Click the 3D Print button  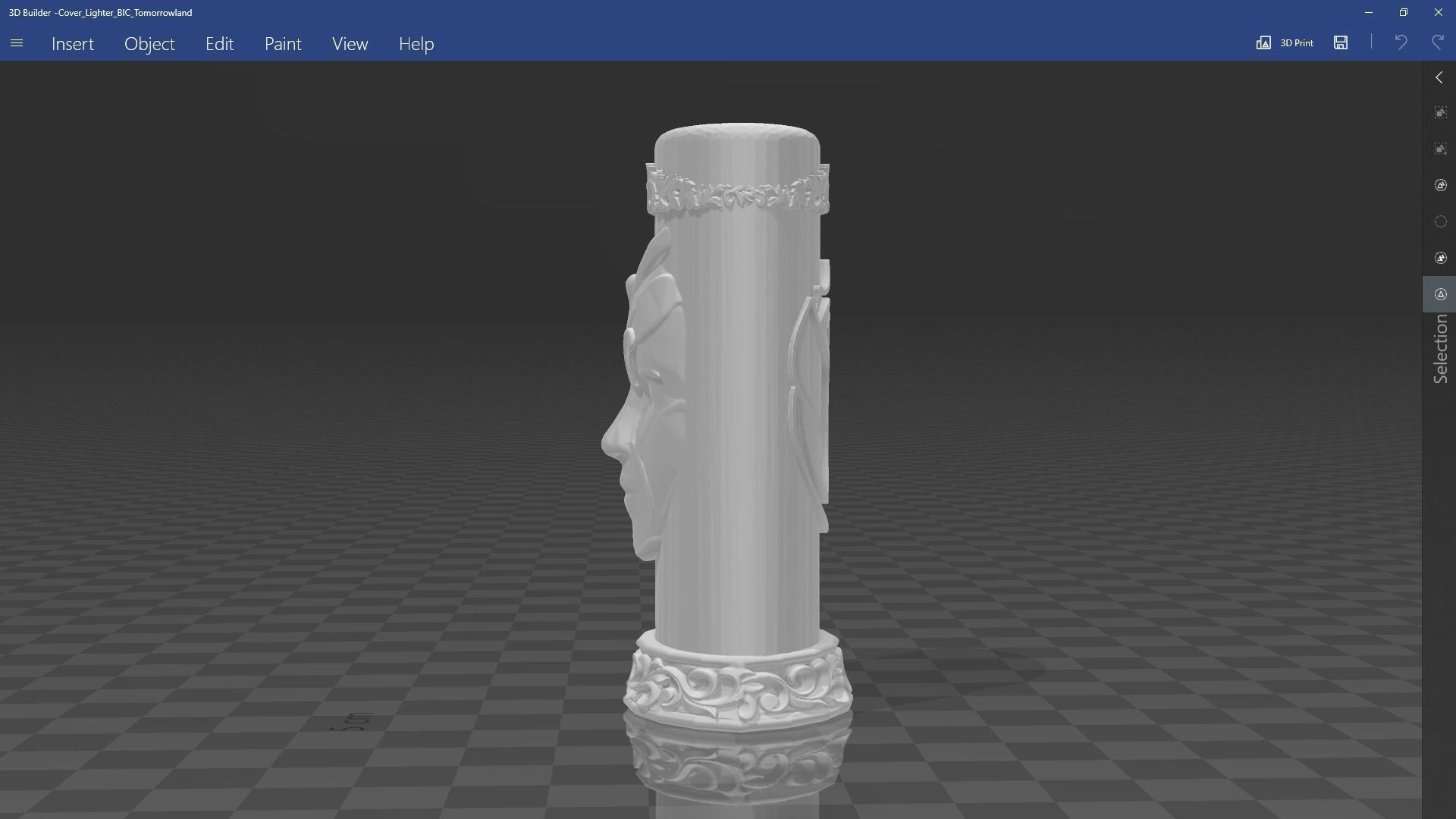coord(1285,42)
